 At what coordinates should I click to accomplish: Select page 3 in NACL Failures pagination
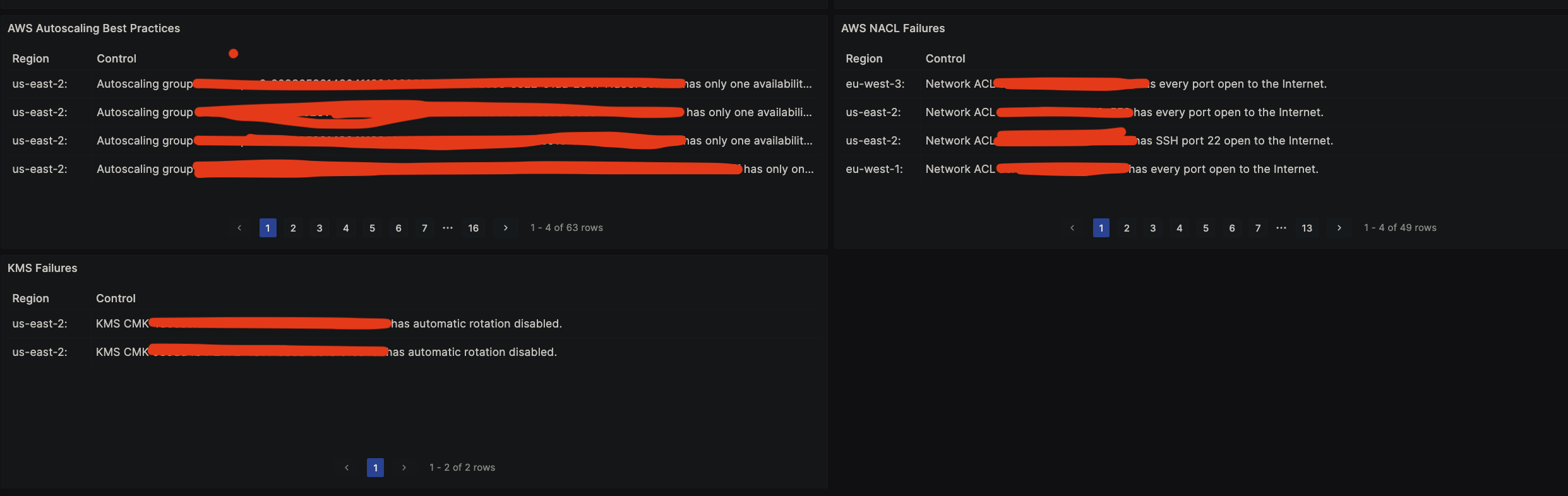click(x=1152, y=228)
